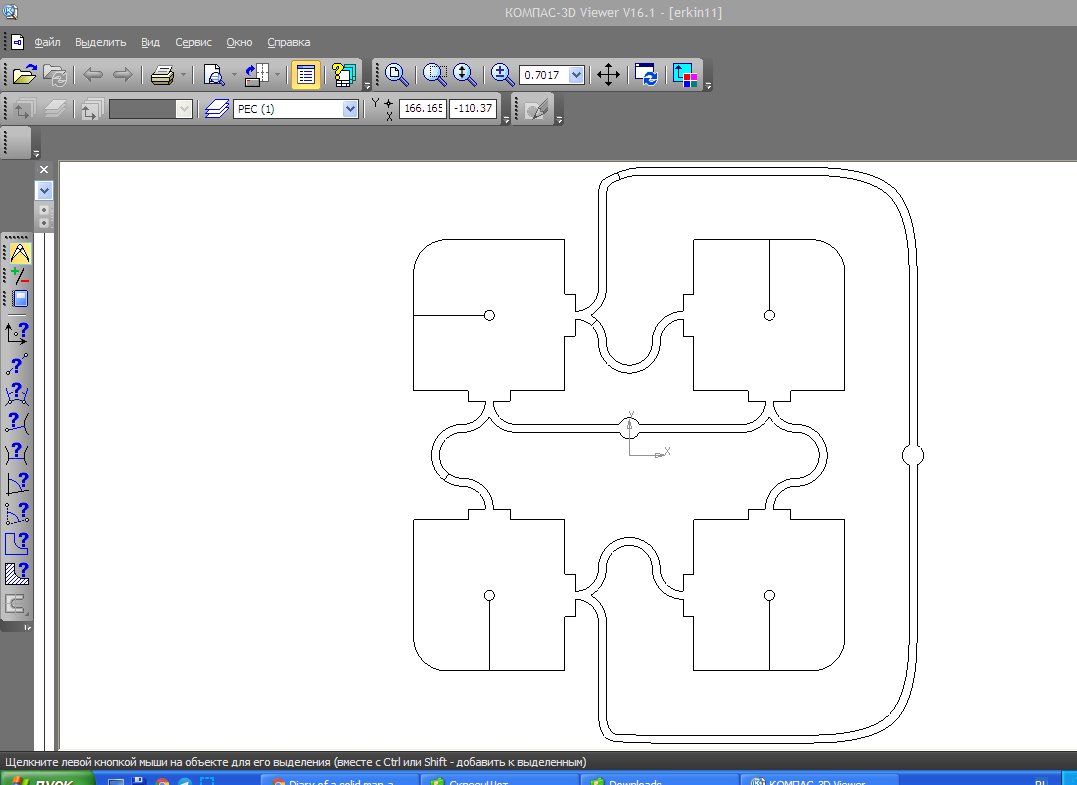Click the Open file folder icon
Screen dimensions: 1077x785
(25, 75)
